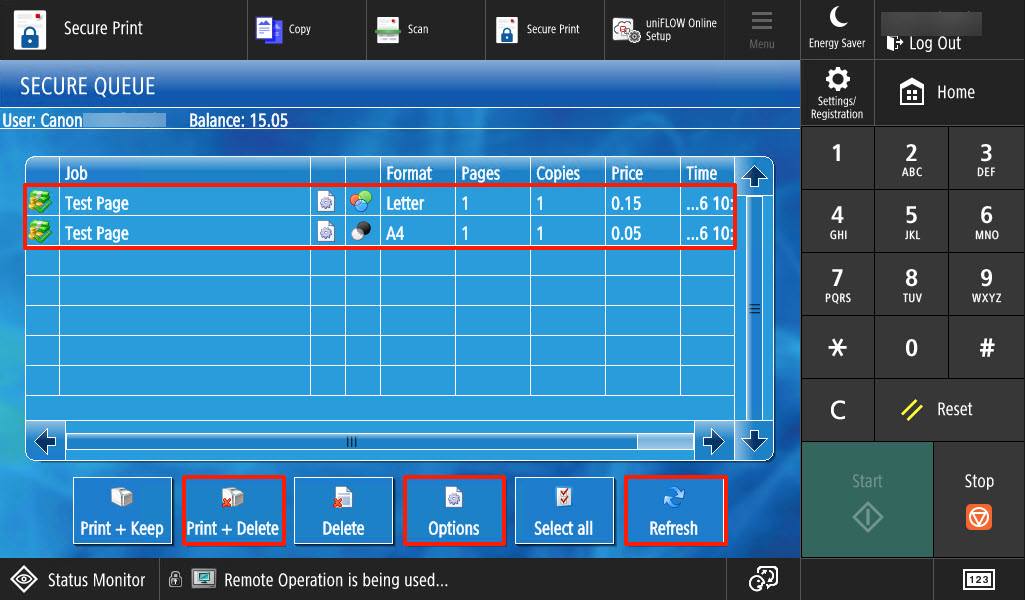Click the lock icon in status bar

click(x=175, y=578)
